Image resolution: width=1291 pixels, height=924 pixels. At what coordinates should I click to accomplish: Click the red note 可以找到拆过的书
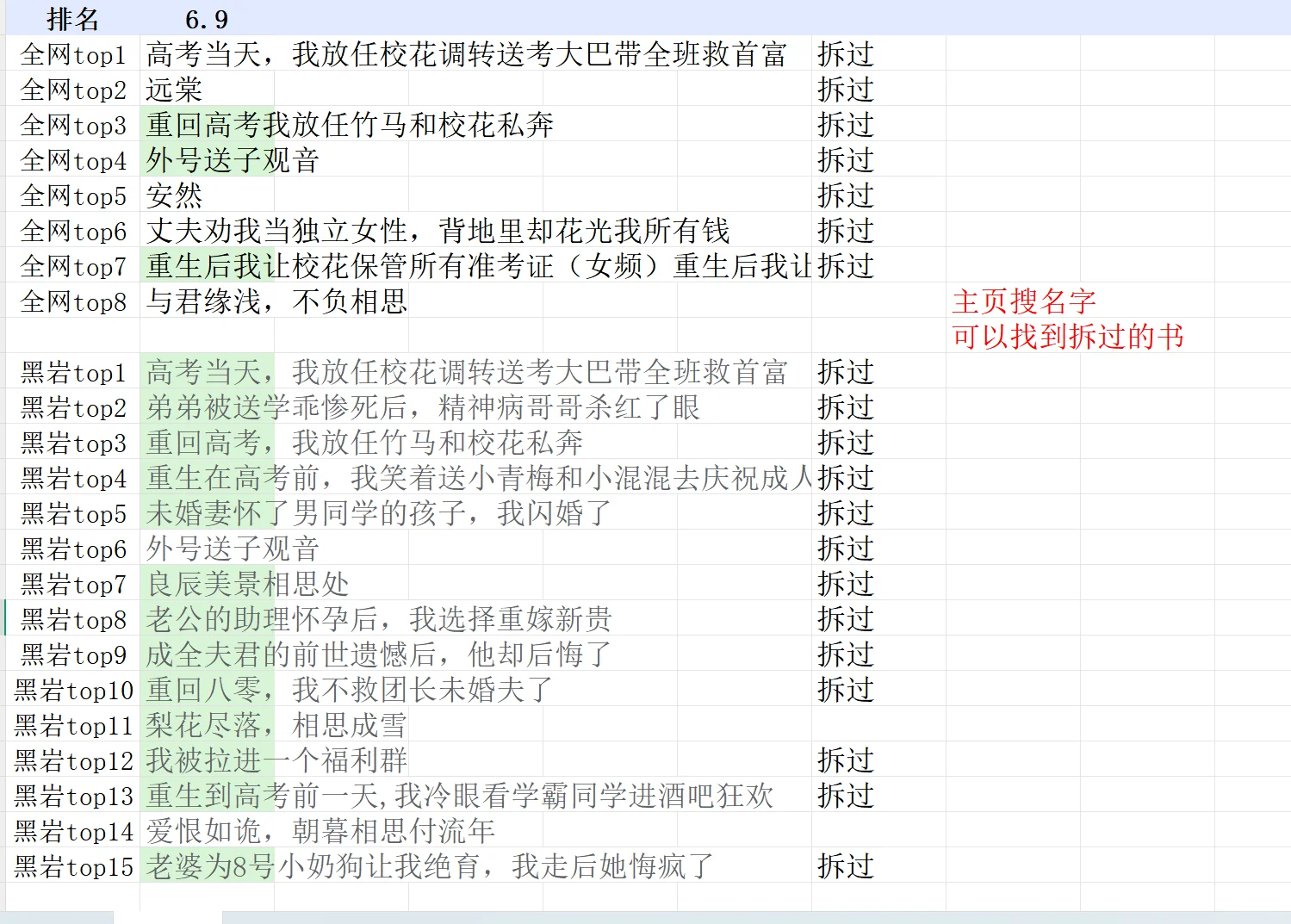pyautogui.click(x=1068, y=337)
